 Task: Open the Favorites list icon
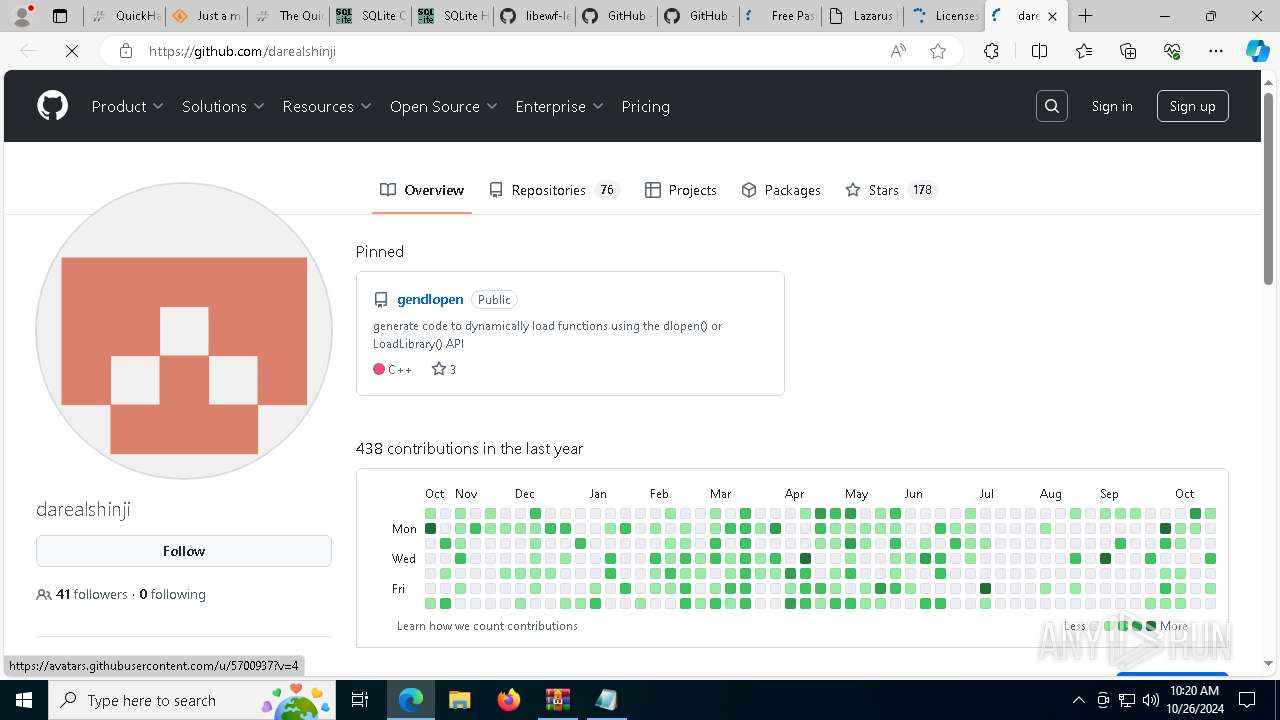pyautogui.click(x=1084, y=51)
